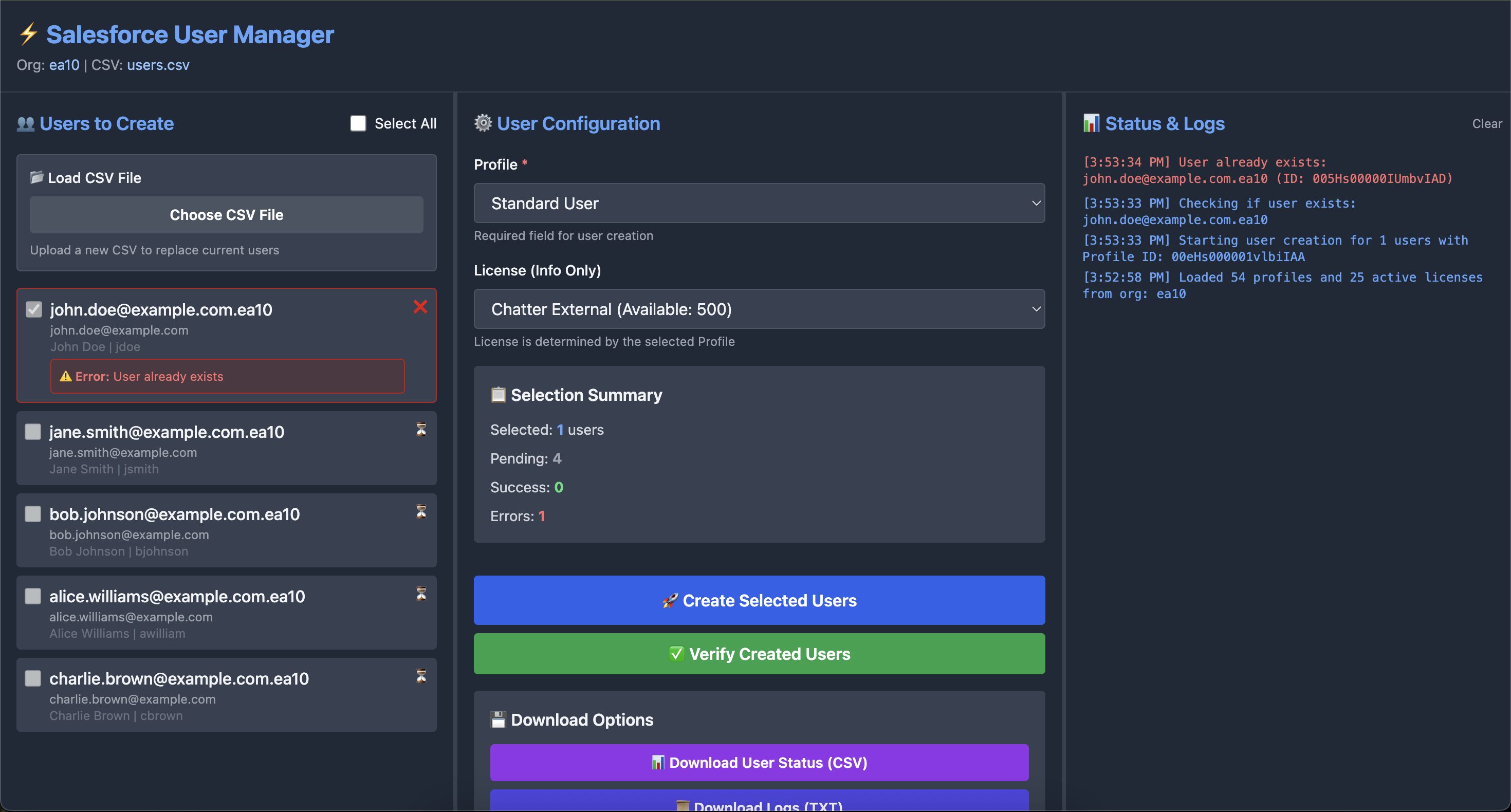The height and width of the screenshot is (812, 1511).
Task: Click hourglass icon on jane.smith row
Action: point(421,430)
